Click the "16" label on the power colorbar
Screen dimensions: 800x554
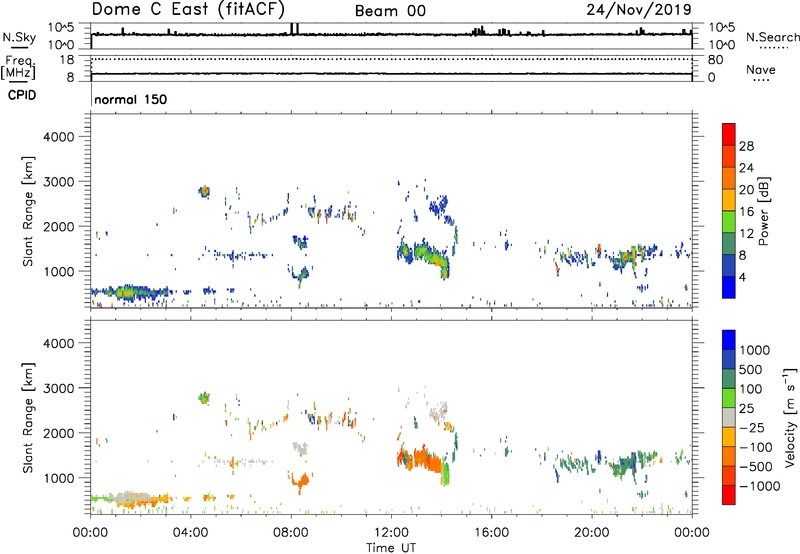tap(746, 212)
